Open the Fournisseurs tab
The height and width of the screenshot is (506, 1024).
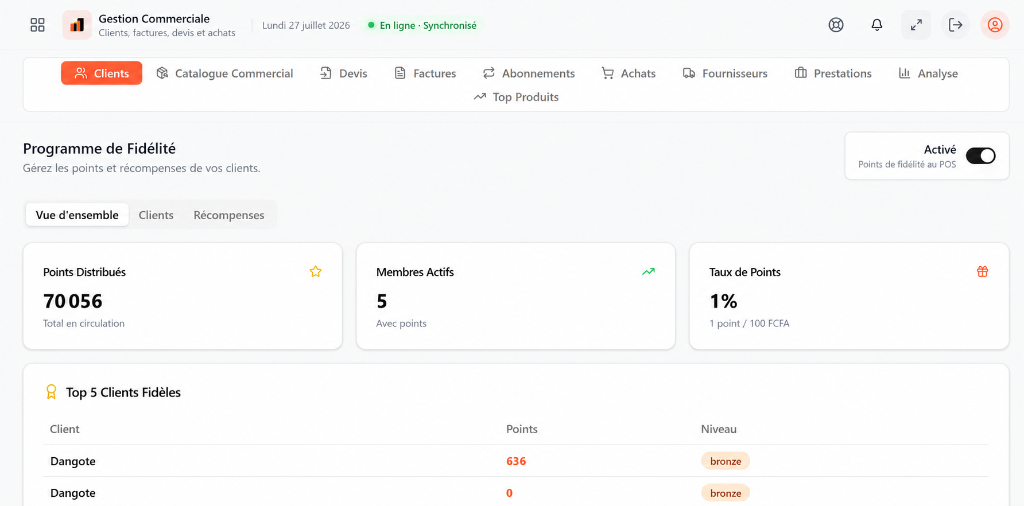pyautogui.click(x=725, y=73)
